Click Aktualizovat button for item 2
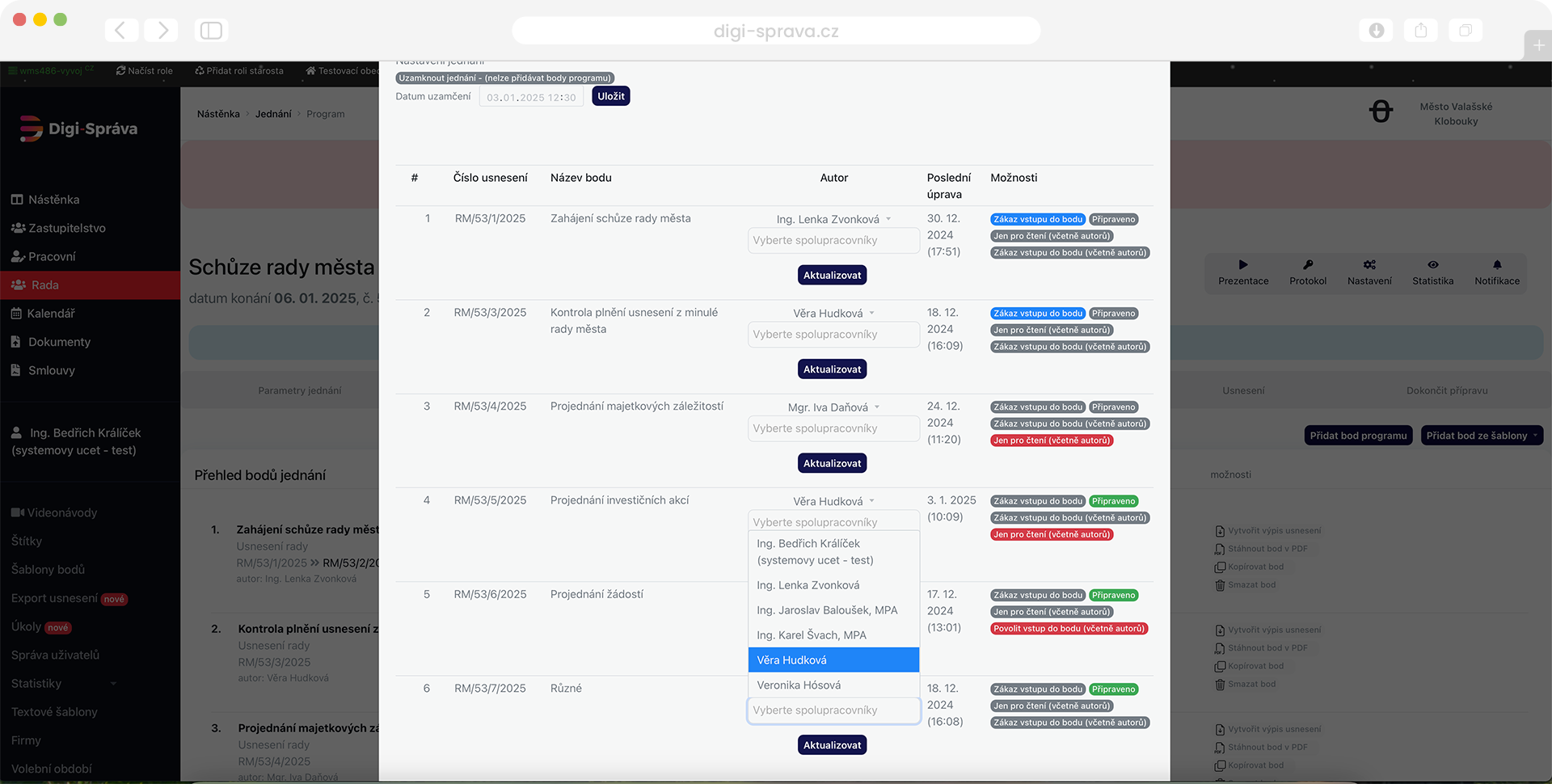 tap(832, 369)
